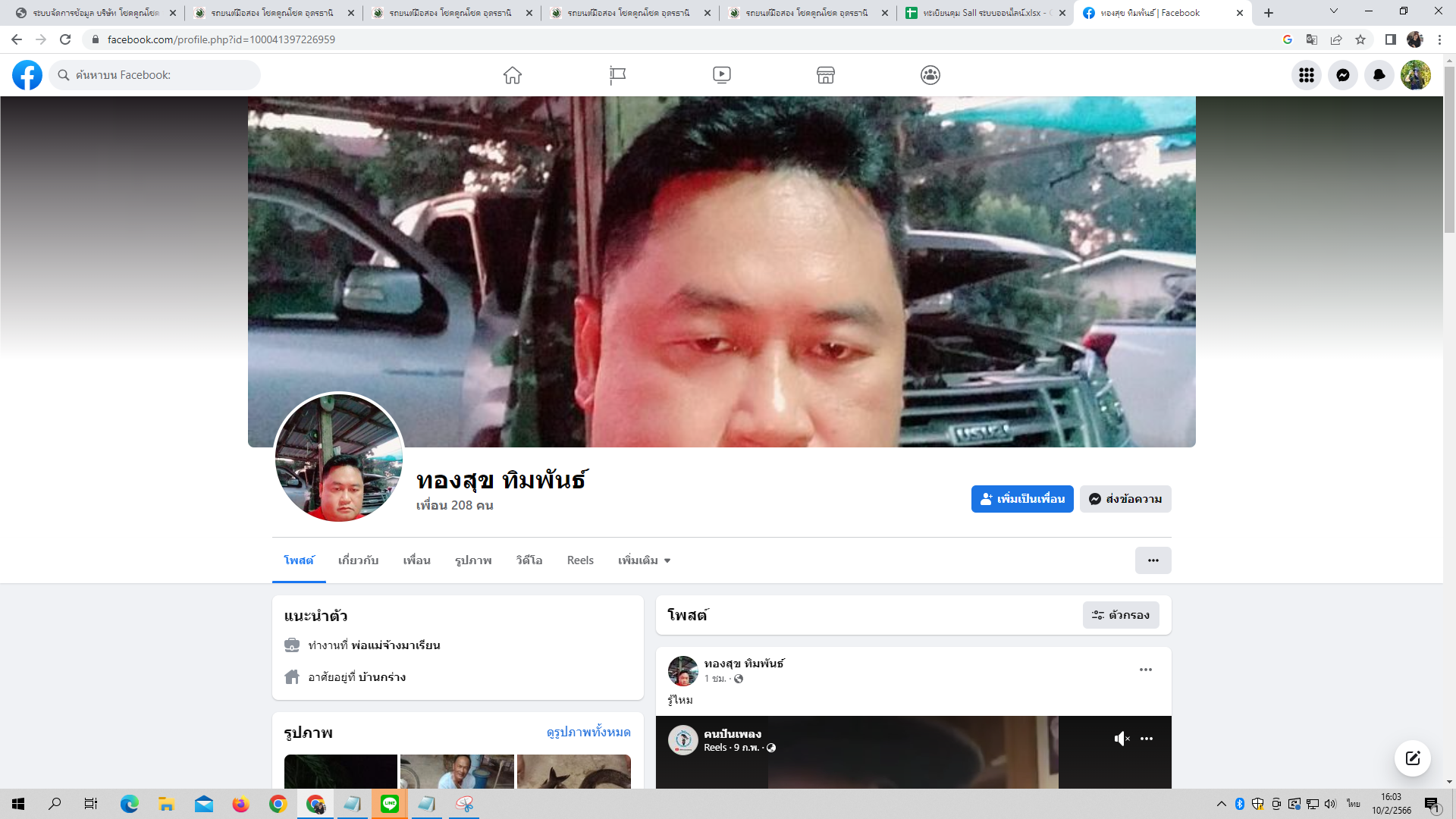Unmute the reel video sound
Image resolution: width=1456 pixels, height=819 pixels.
tap(1122, 739)
